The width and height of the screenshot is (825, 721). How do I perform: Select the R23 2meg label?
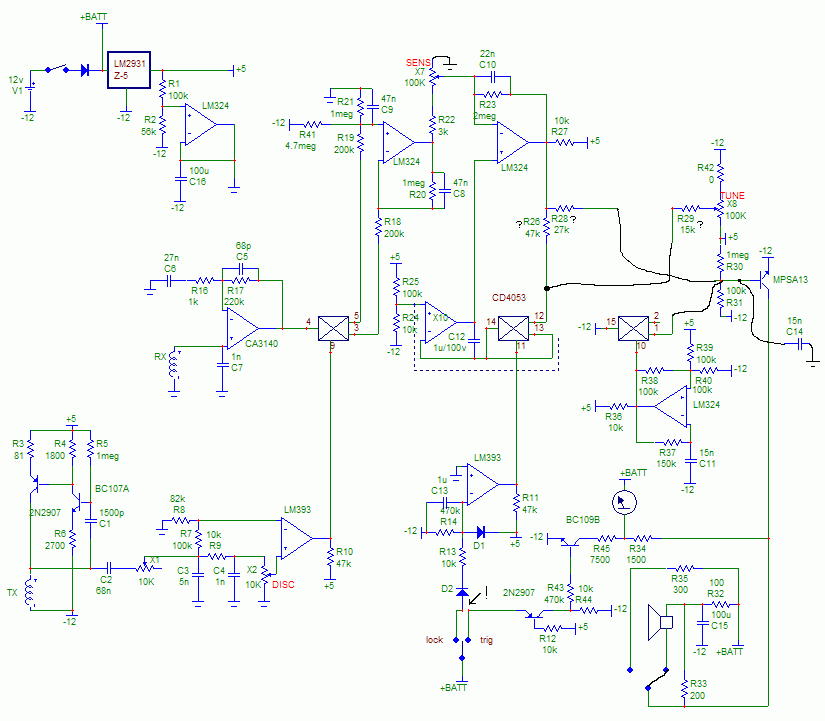pos(485,110)
